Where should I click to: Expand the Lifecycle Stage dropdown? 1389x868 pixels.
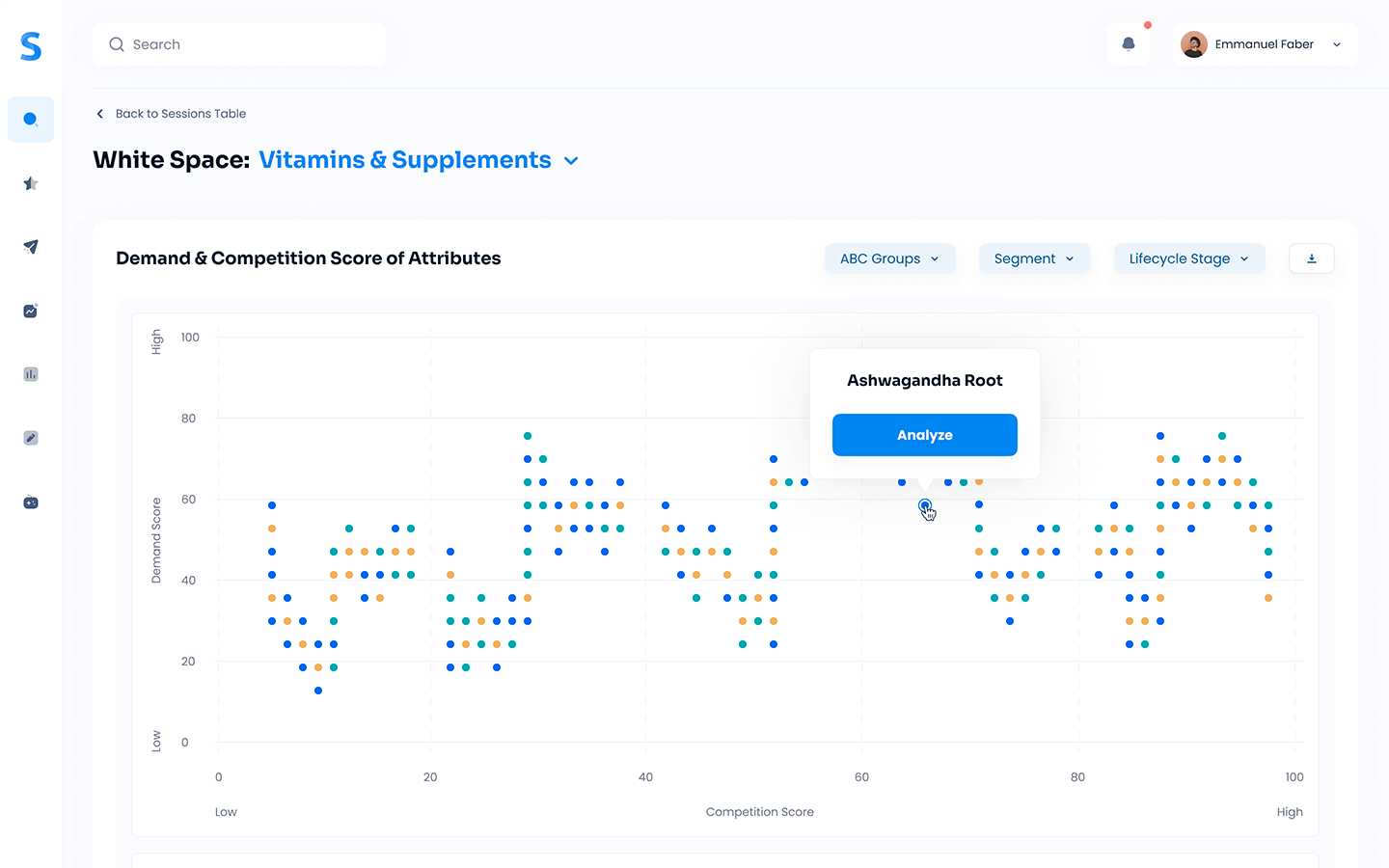[1189, 258]
